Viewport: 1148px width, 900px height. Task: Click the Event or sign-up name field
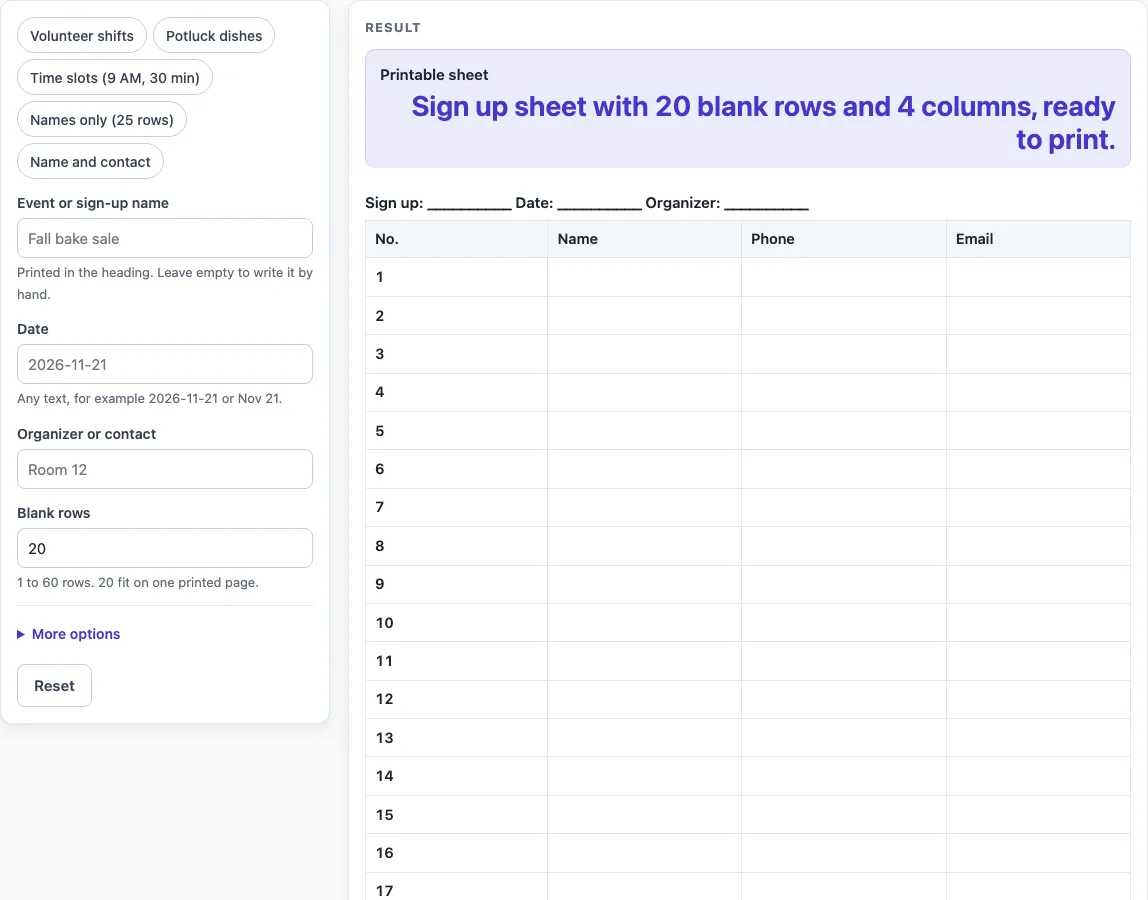[165, 238]
